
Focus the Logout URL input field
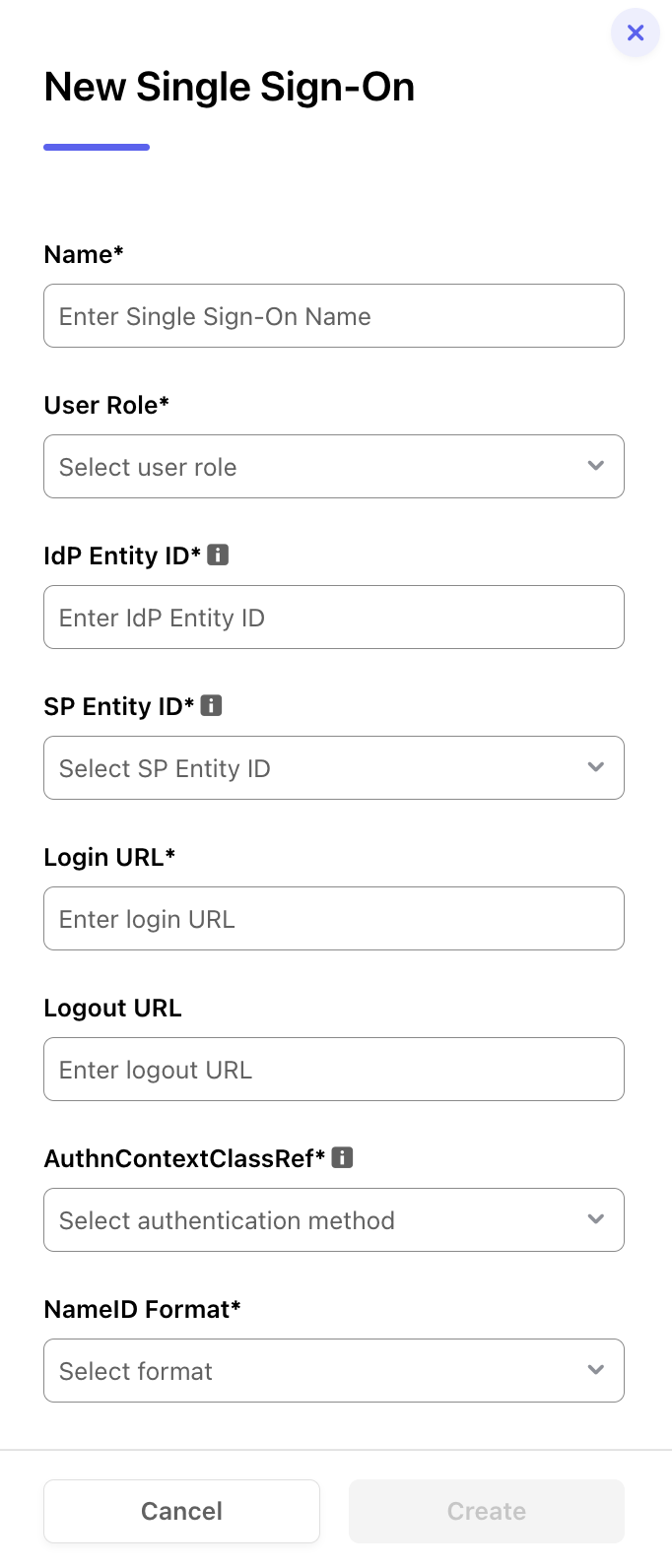click(x=334, y=1069)
